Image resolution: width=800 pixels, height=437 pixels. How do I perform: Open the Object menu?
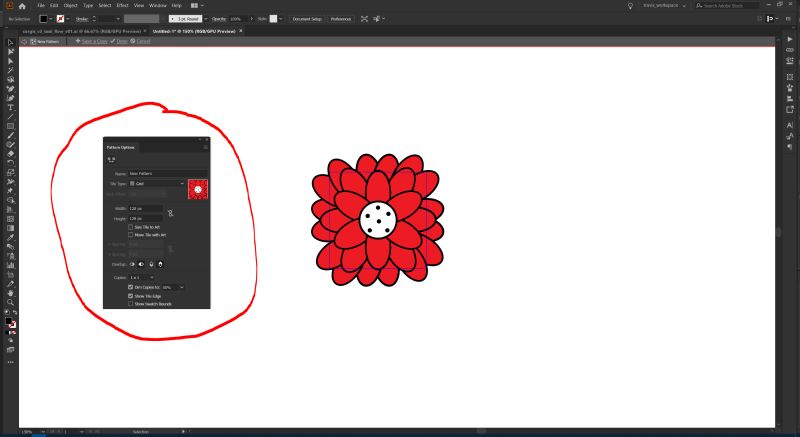tap(70, 6)
